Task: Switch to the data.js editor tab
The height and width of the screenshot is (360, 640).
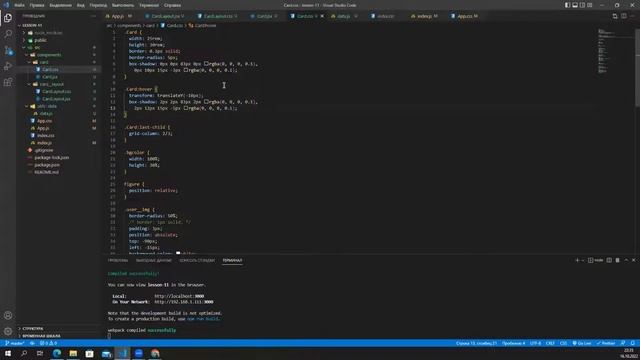Action: click(343, 16)
